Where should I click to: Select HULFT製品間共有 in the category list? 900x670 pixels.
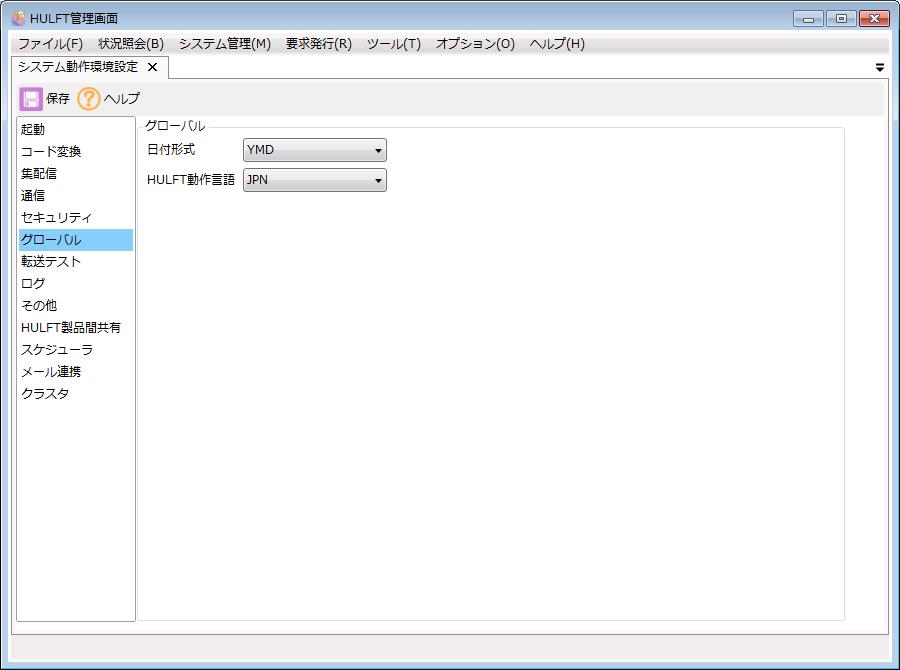point(76,327)
